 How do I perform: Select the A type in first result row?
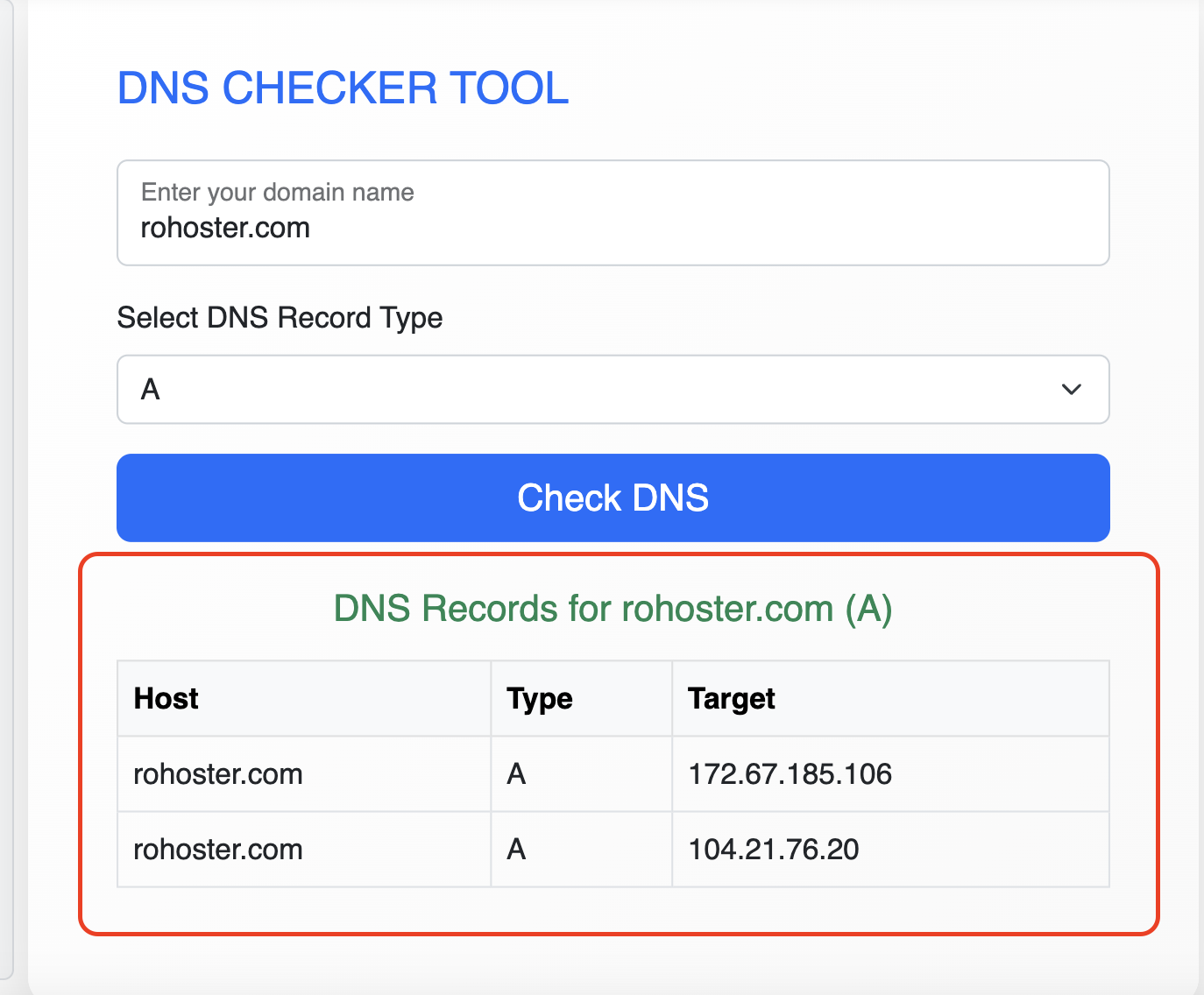(516, 774)
